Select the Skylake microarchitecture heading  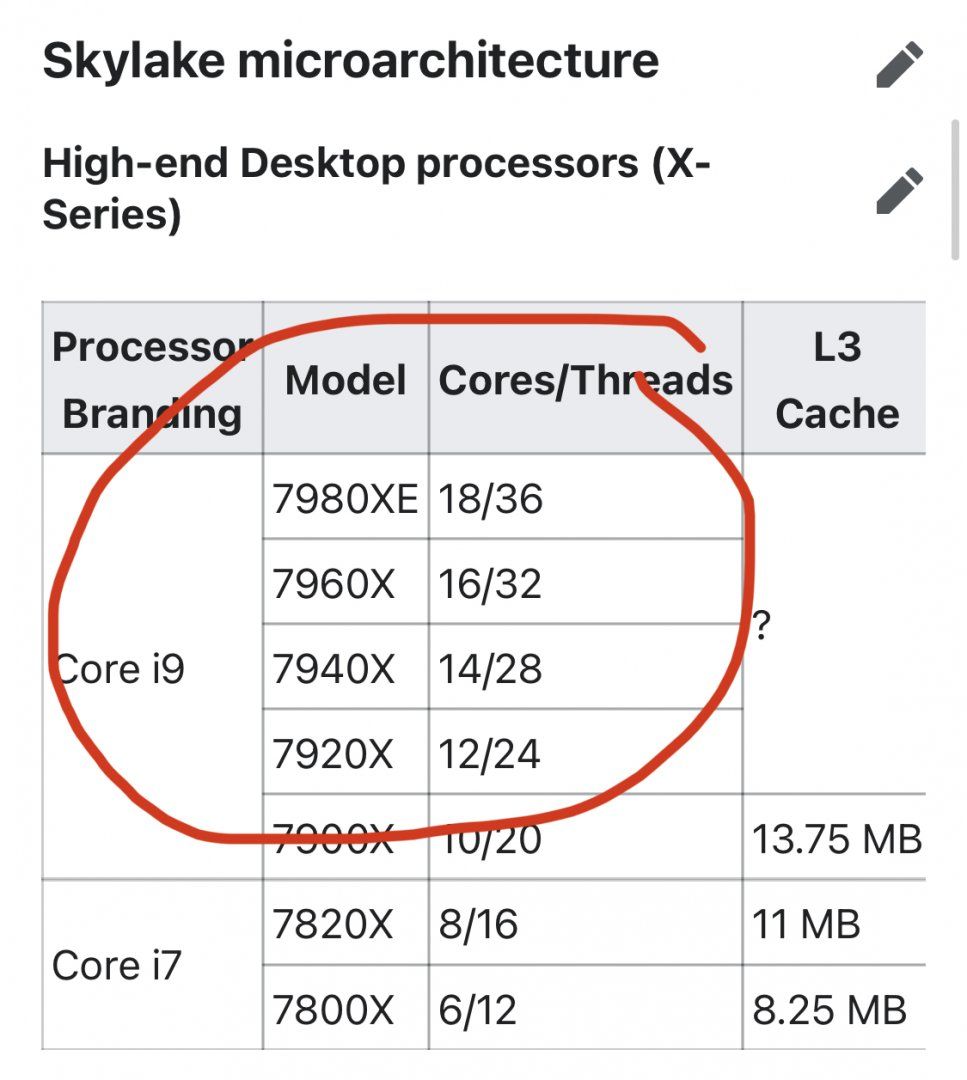point(351,61)
